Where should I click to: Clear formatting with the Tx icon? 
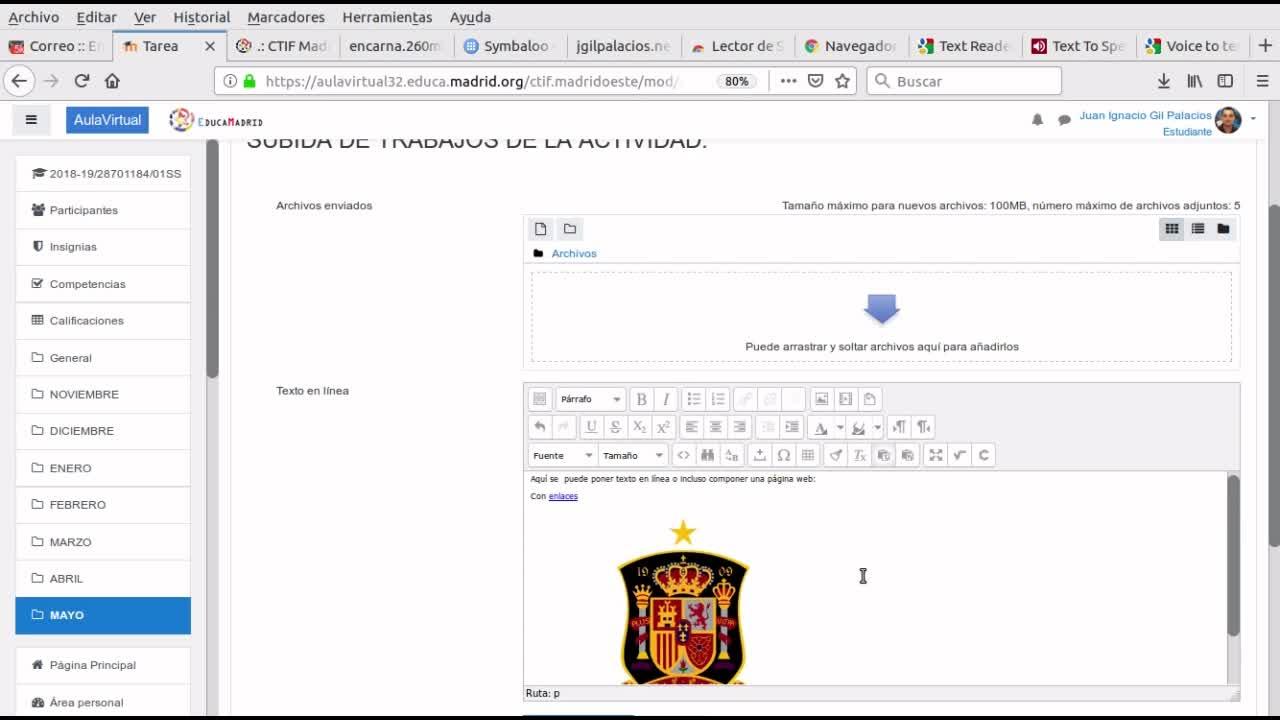[x=860, y=455]
